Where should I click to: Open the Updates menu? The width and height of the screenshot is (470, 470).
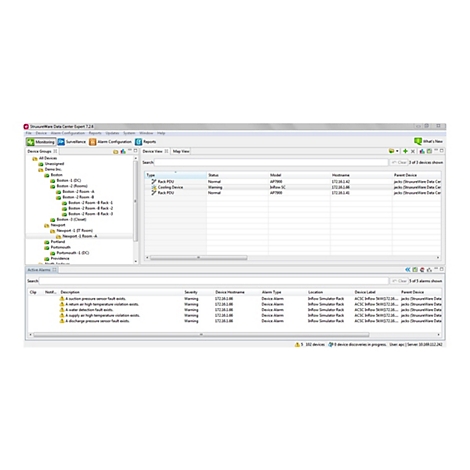click(x=112, y=133)
